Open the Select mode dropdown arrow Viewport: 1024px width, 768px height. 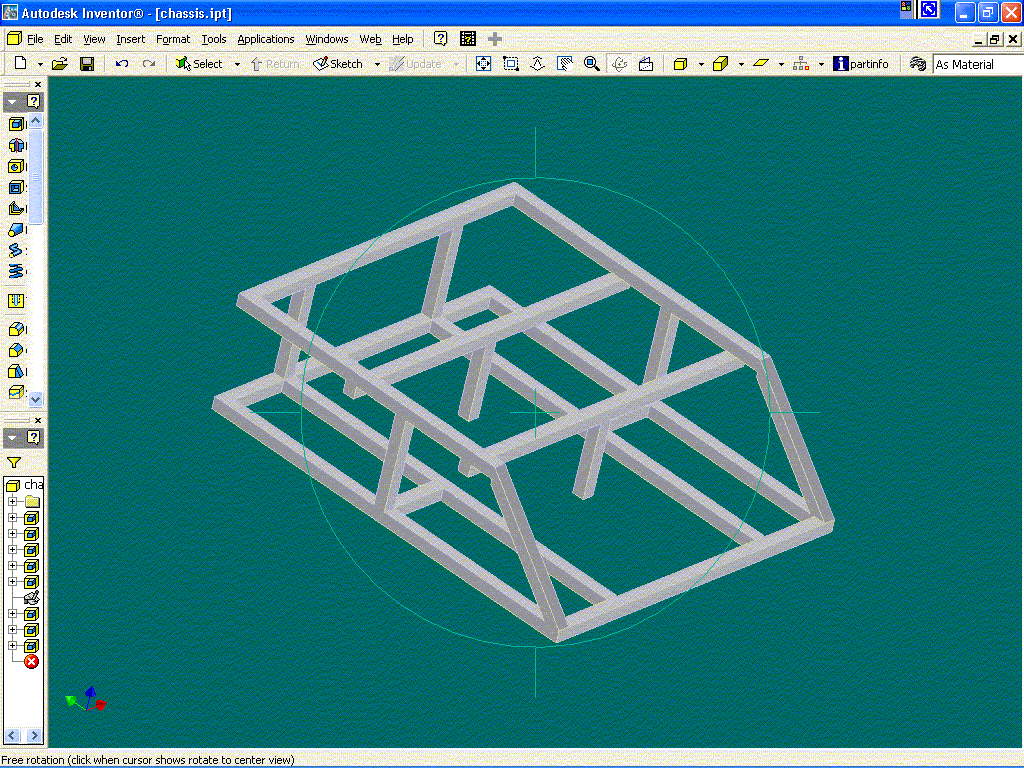coord(237,65)
